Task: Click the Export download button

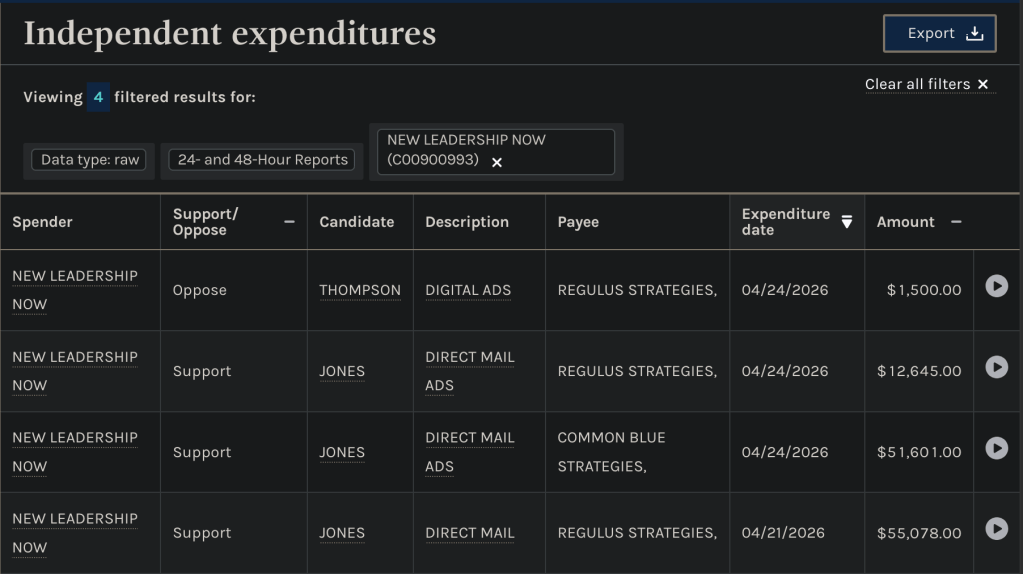Action: (939, 34)
